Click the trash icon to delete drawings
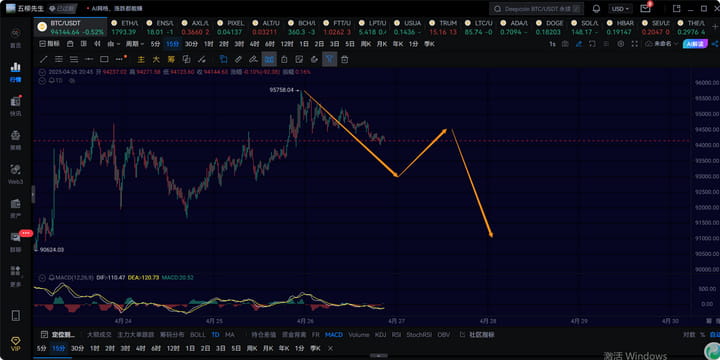The image size is (720, 360). 344,59
